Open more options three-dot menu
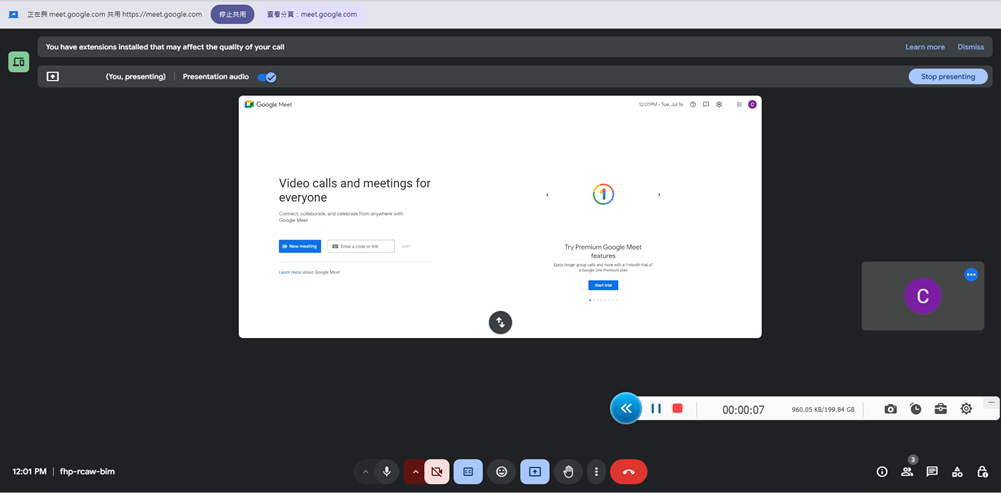1001x494 pixels. (596, 472)
